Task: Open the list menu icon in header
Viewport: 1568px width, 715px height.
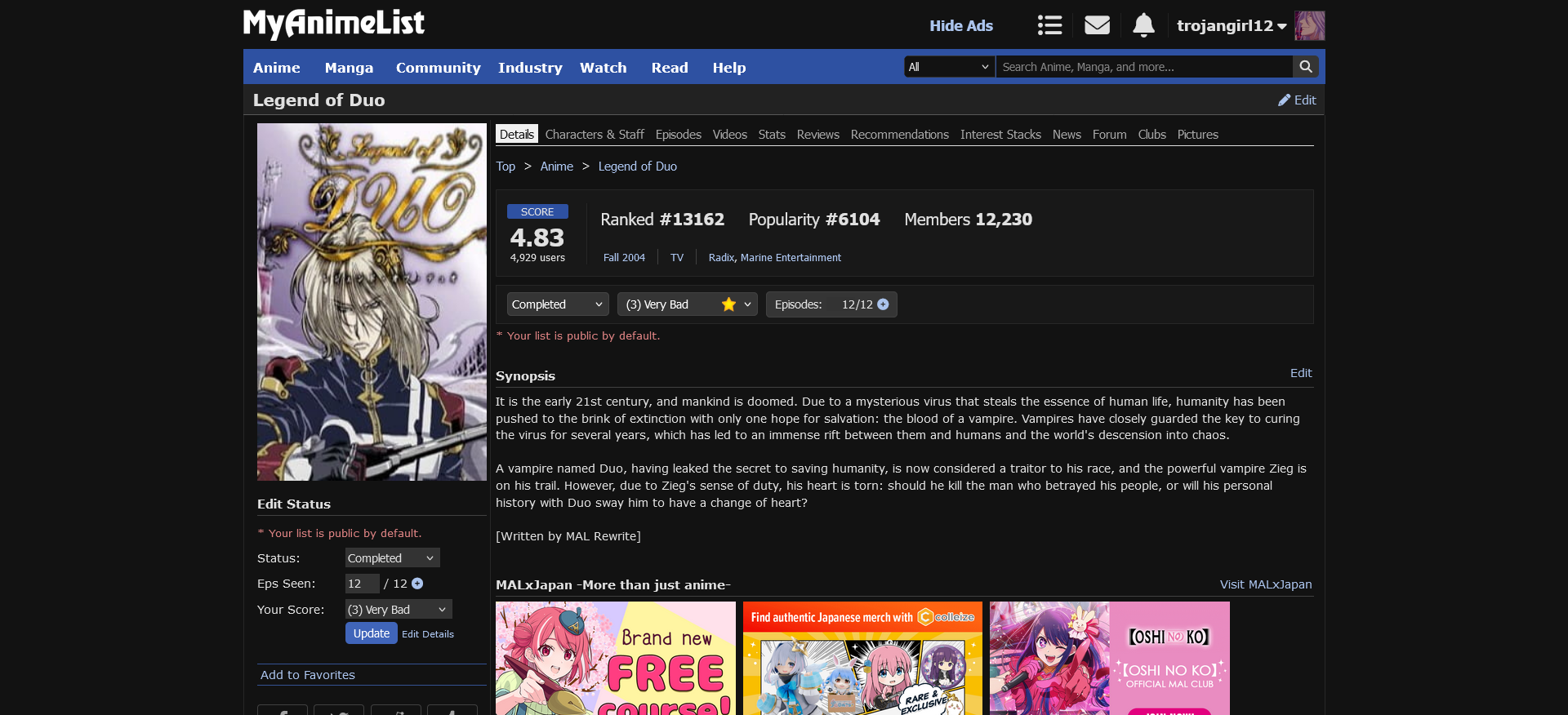Action: pyautogui.click(x=1049, y=25)
